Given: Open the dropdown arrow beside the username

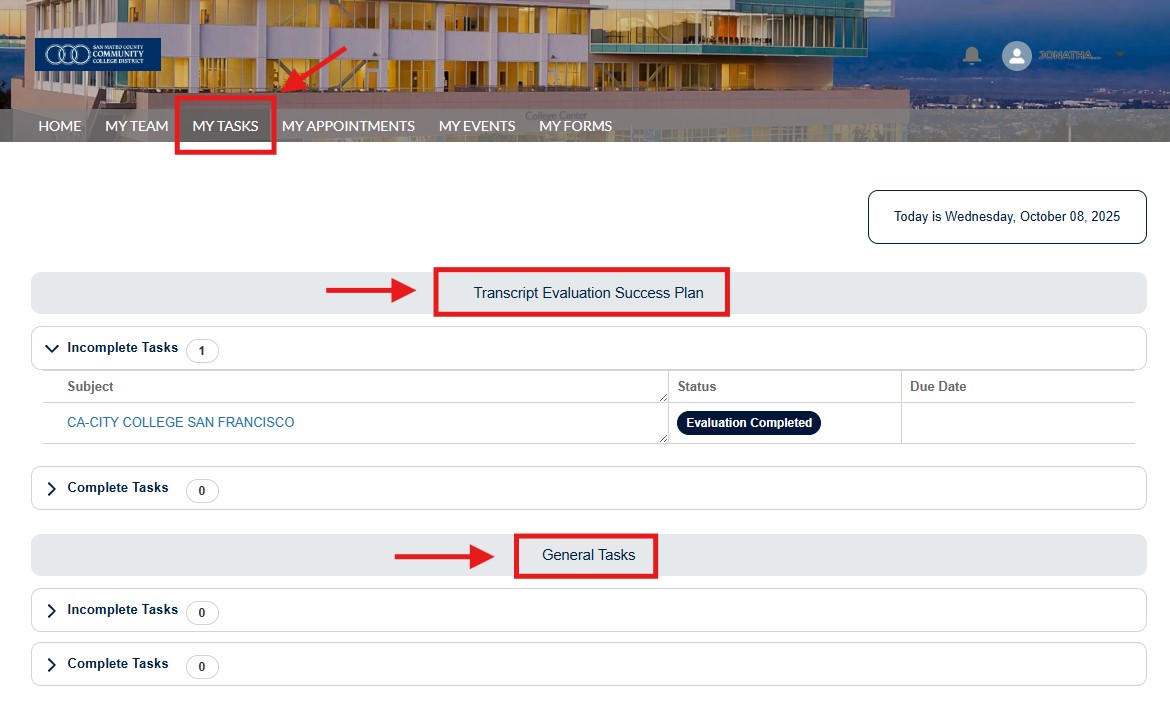Looking at the screenshot, I should 1120,55.
